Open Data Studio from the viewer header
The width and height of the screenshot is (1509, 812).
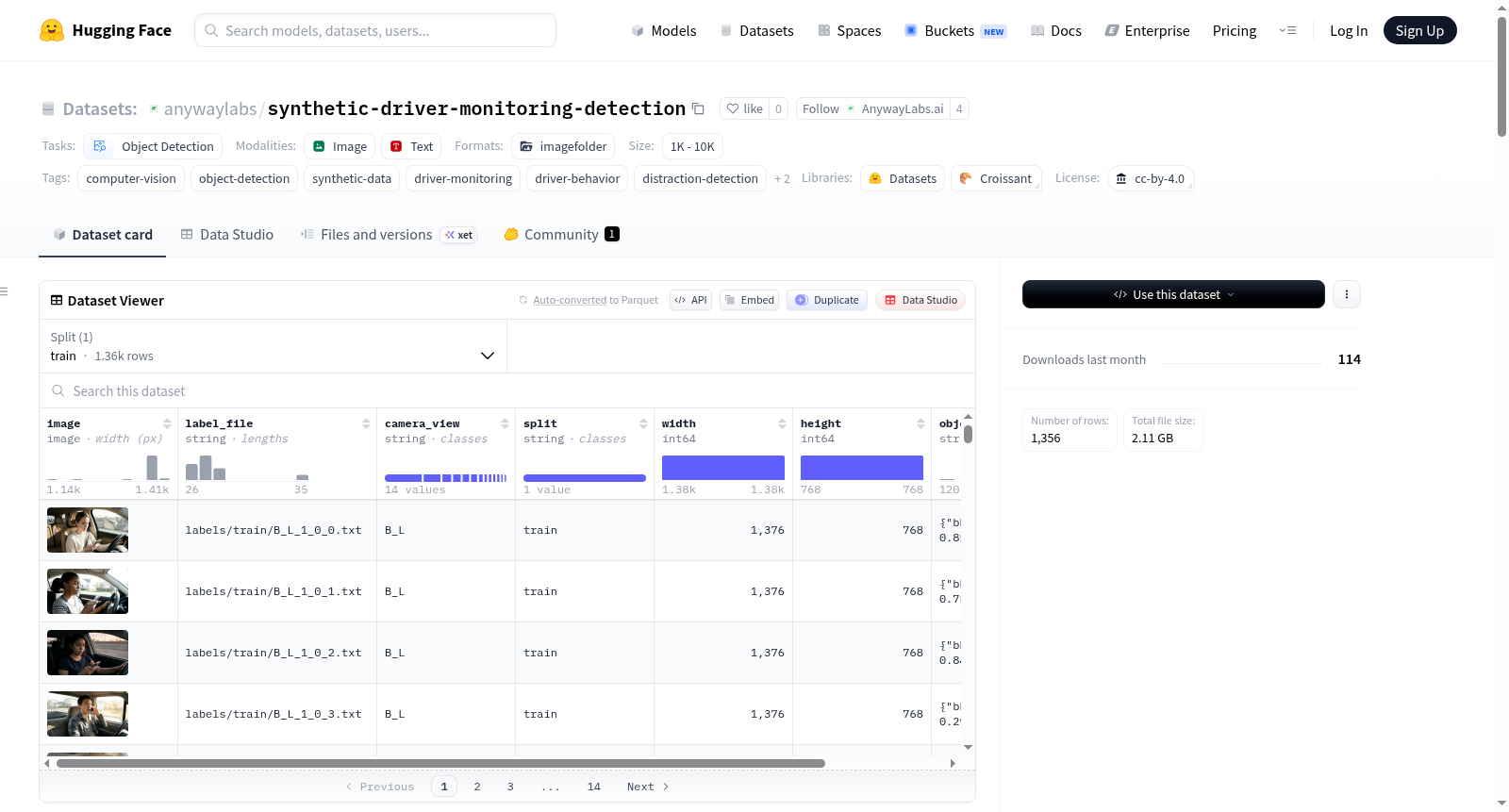(x=920, y=300)
